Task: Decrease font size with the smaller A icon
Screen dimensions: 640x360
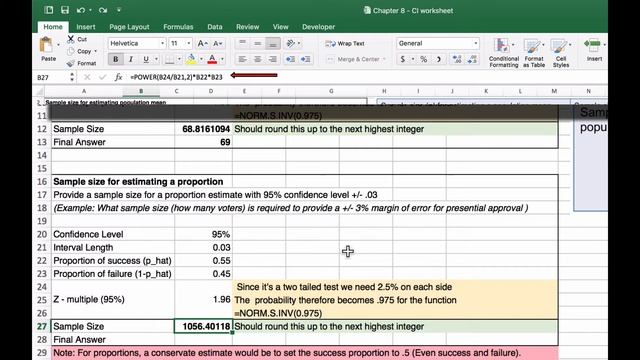Action: (x=218, y=43)
